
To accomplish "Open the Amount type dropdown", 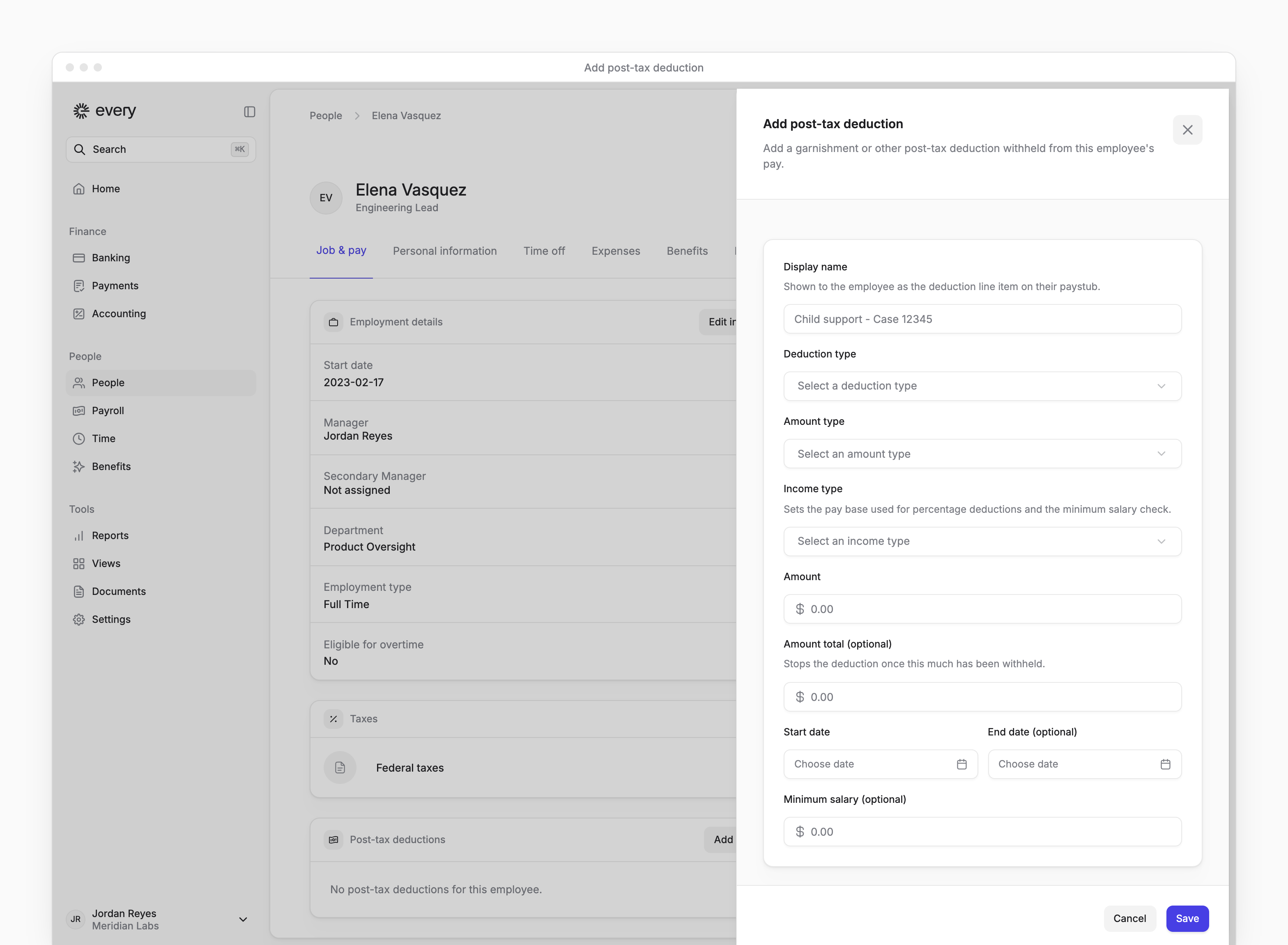I will click(982, 454).
